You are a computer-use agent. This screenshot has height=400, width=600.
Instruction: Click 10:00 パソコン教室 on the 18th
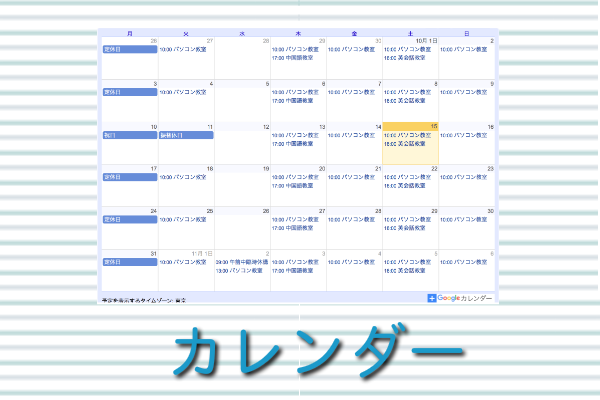pos(185,177)
